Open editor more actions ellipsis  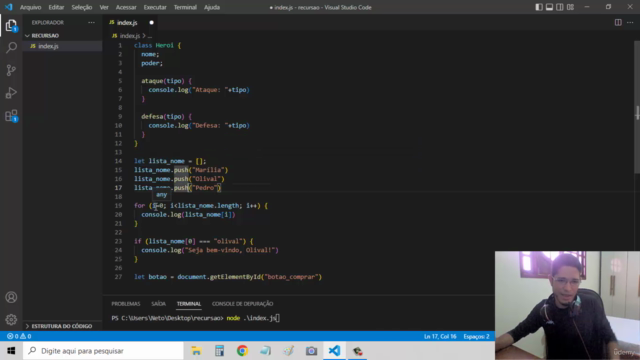[x=630, y=22]
